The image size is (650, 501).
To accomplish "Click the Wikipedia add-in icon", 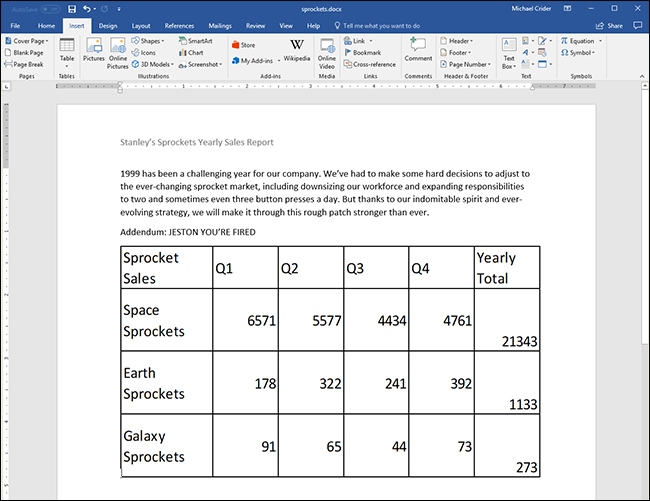I will click(x=297, y=50).
